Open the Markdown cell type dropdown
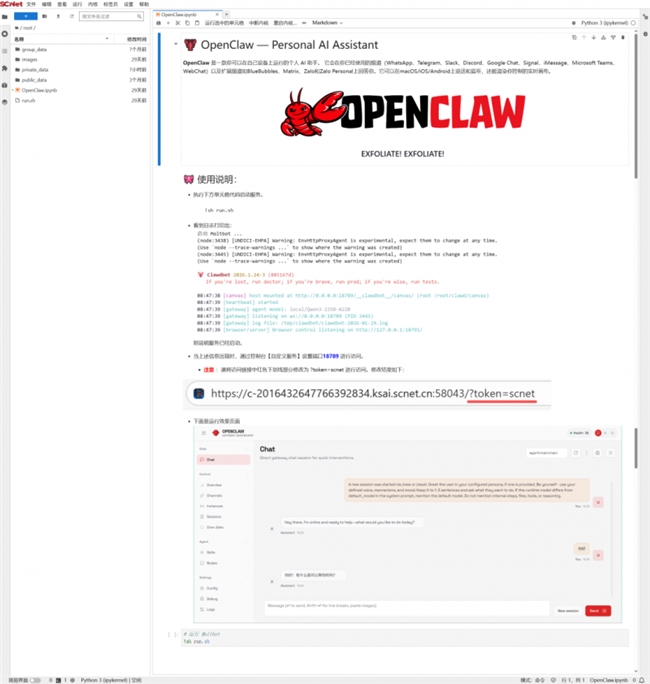650x684 pixels. (x=327, y=23)
